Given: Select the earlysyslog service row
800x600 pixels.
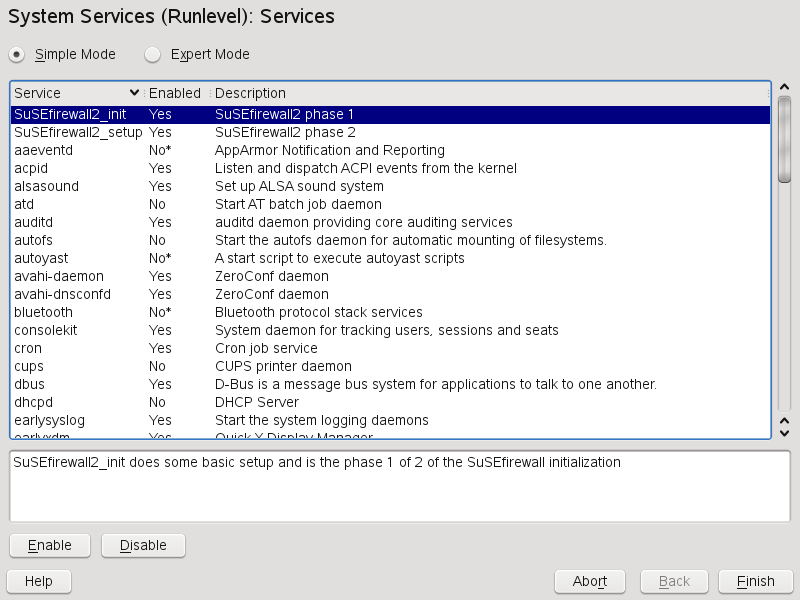Looking at the screenshot, I should click(390, 420).
